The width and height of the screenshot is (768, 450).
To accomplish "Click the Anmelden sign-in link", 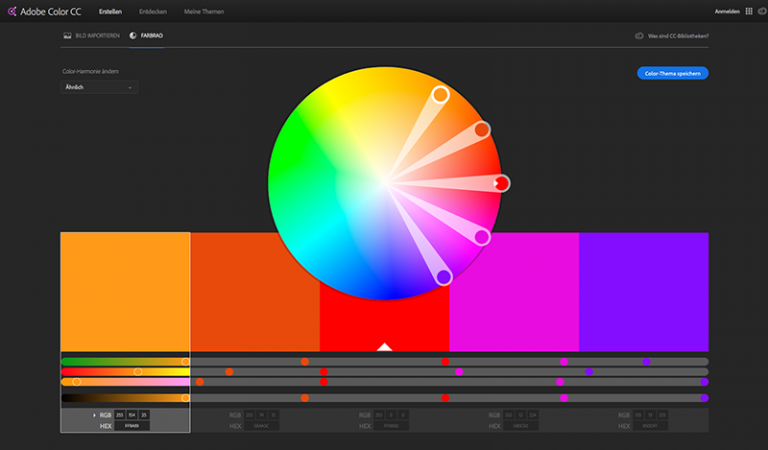I will click(x=727, y=12).
